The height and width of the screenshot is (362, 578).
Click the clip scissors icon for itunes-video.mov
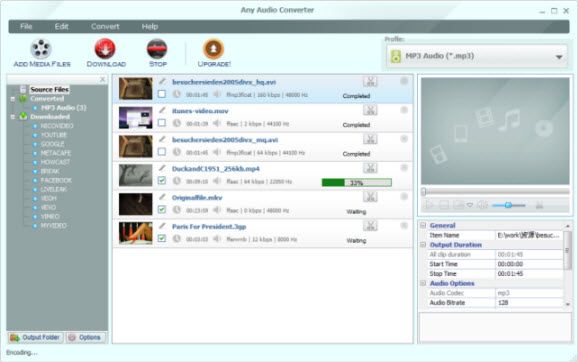pos(370,110)
